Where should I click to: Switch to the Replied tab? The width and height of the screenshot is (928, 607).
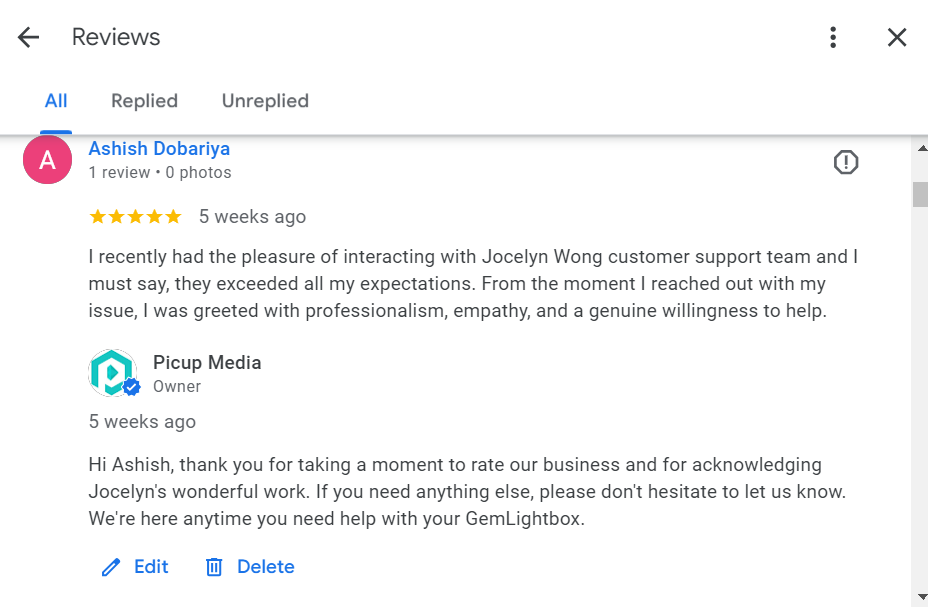(x=144, y=101)
